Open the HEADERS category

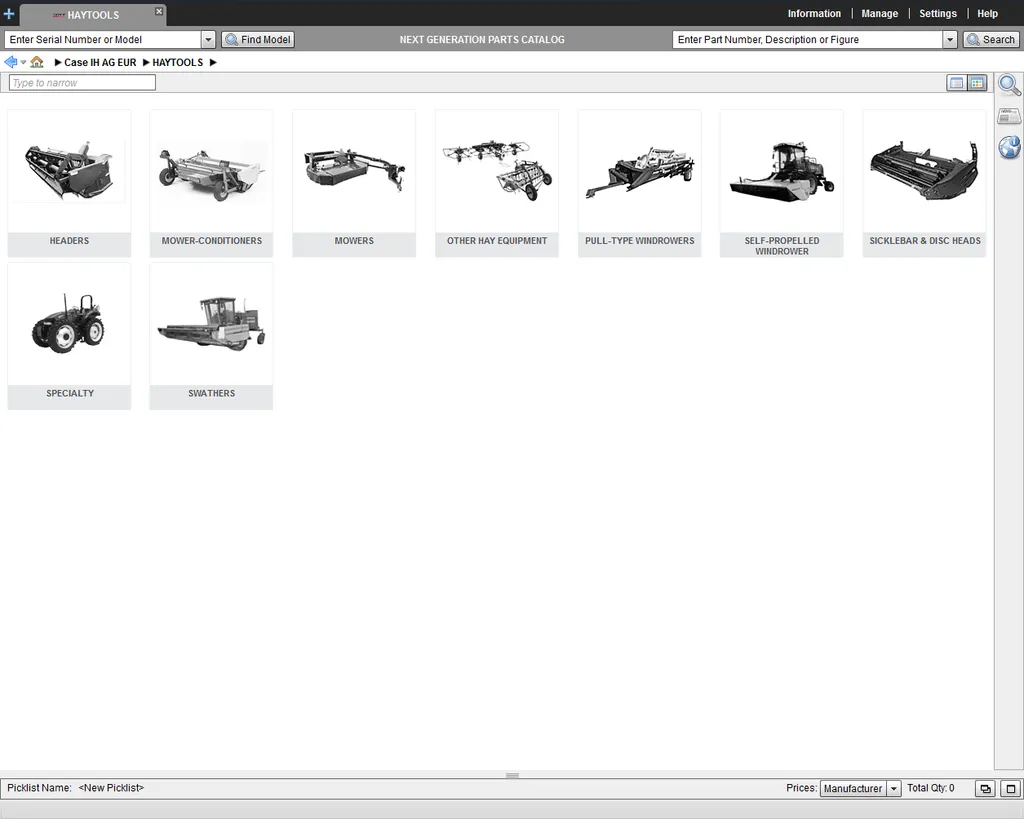(69, 183)
